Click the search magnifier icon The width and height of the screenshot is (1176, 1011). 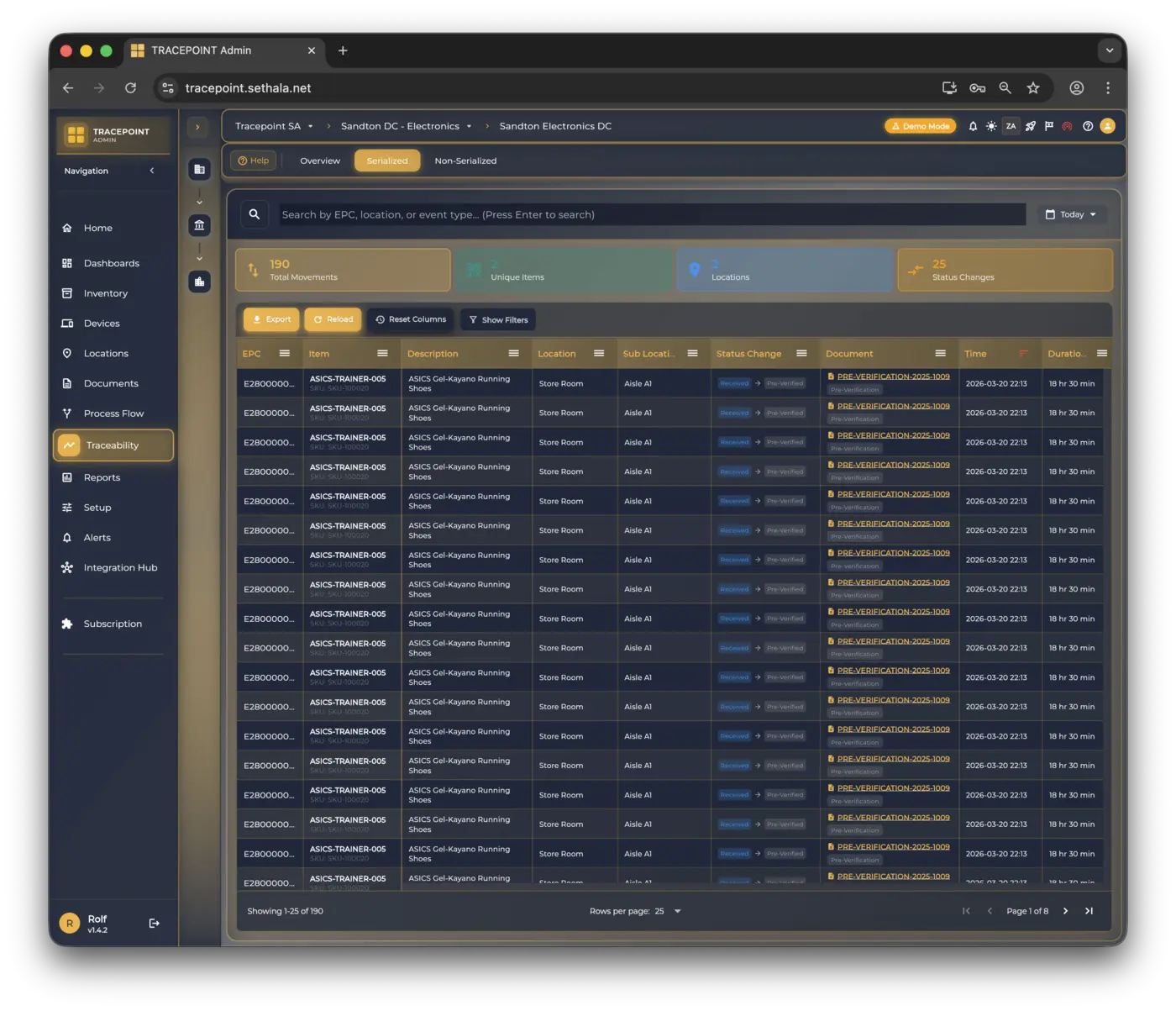pos(255,214)
